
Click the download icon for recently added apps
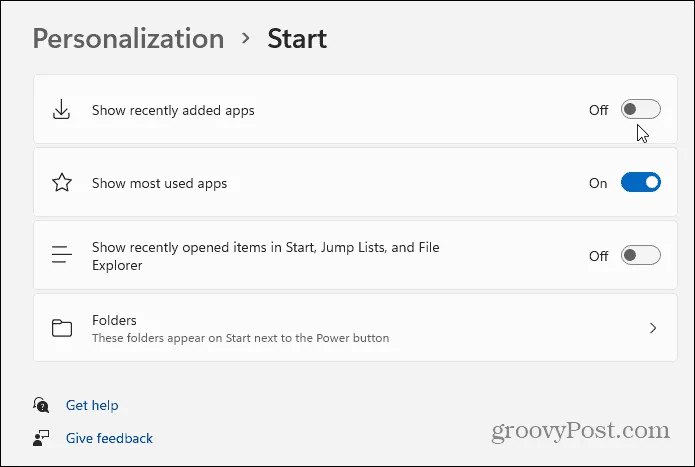coord(61,109)
